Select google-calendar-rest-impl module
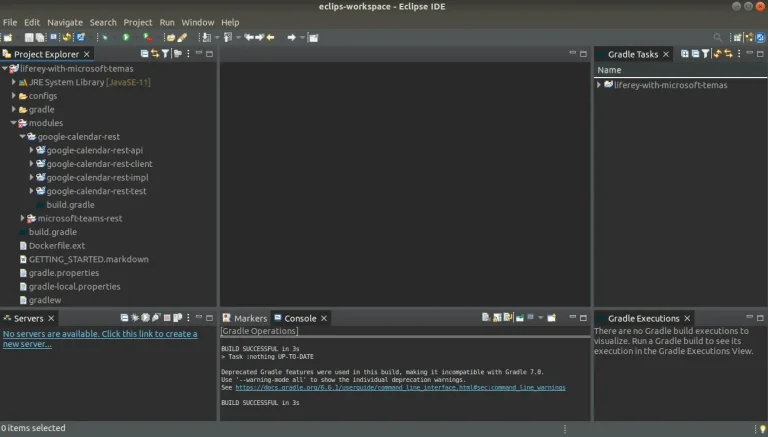 click(x=97, y=177)
